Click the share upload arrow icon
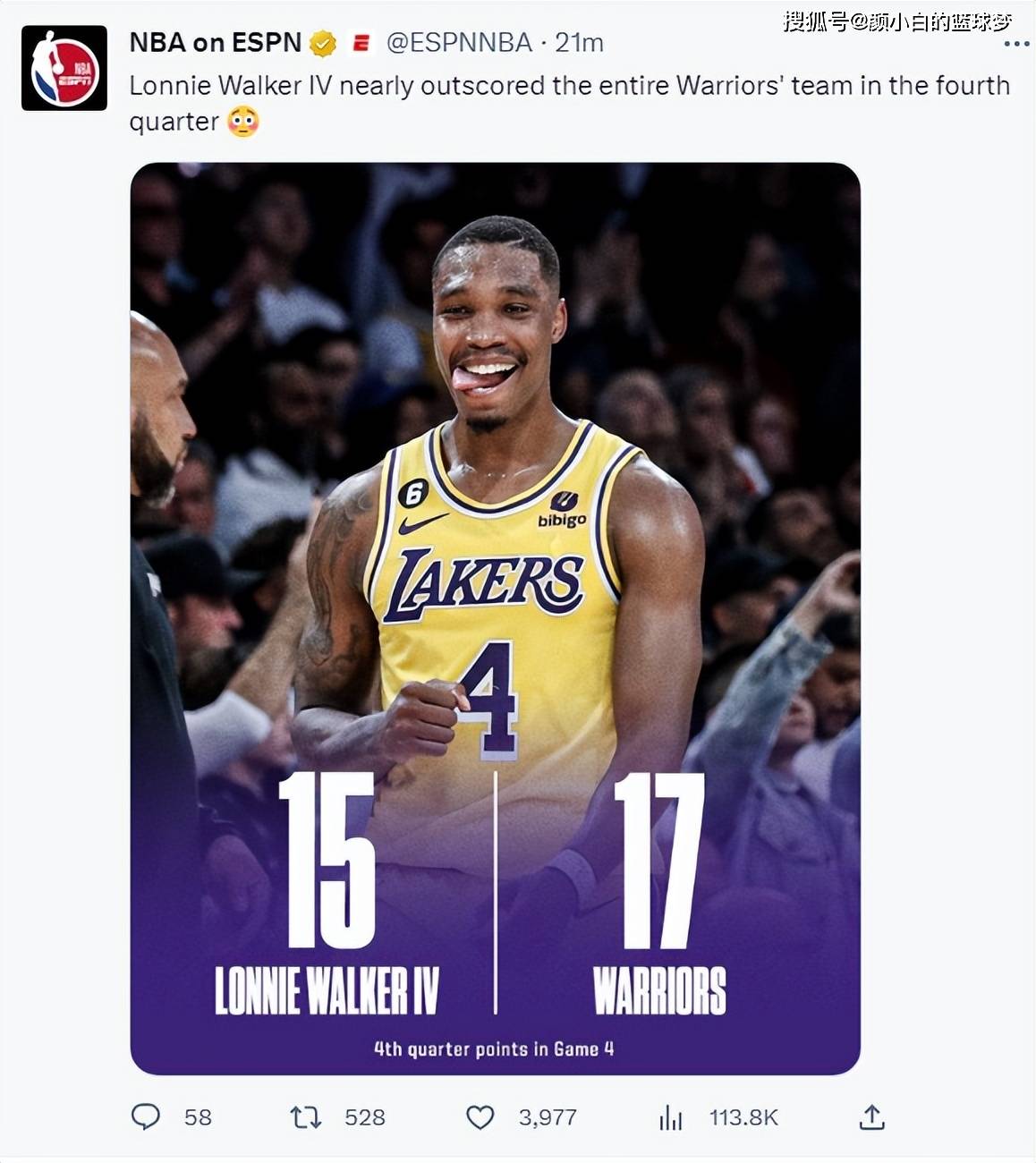The width and height of the screenshot is (1036, 1163). point(871,1116)
